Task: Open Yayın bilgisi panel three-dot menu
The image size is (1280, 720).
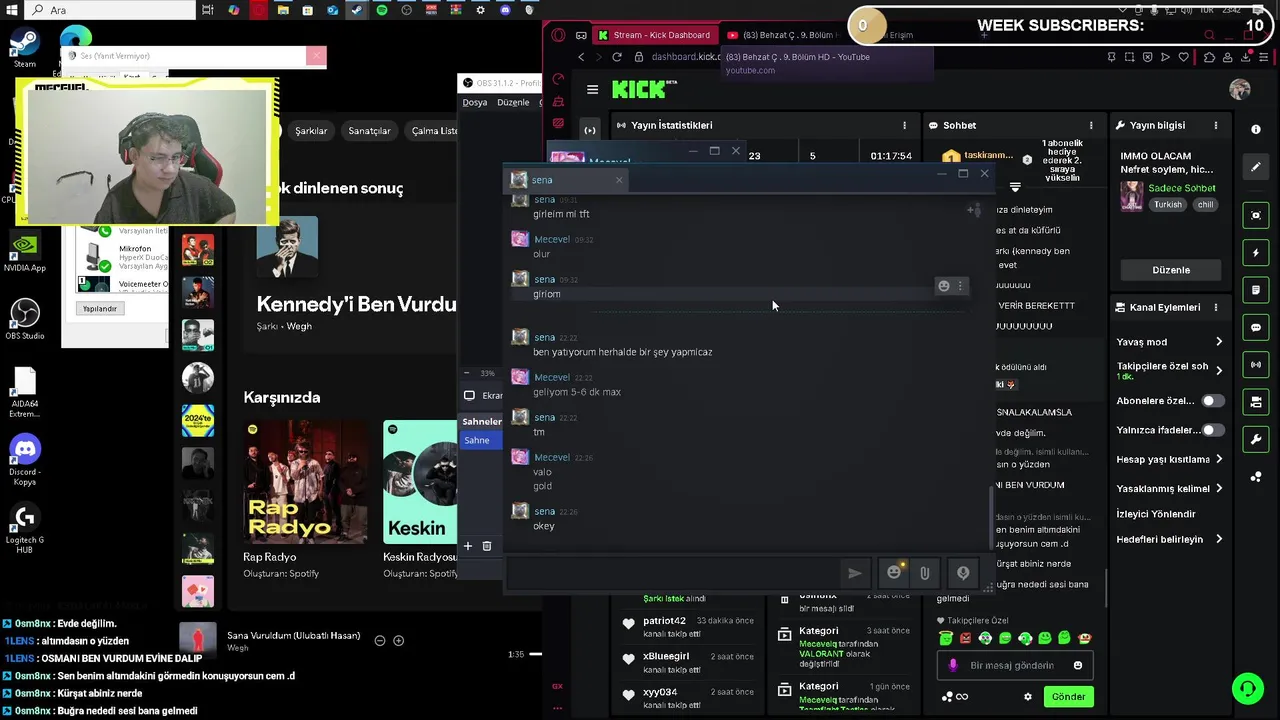Action: click(x=1216, y=125)
